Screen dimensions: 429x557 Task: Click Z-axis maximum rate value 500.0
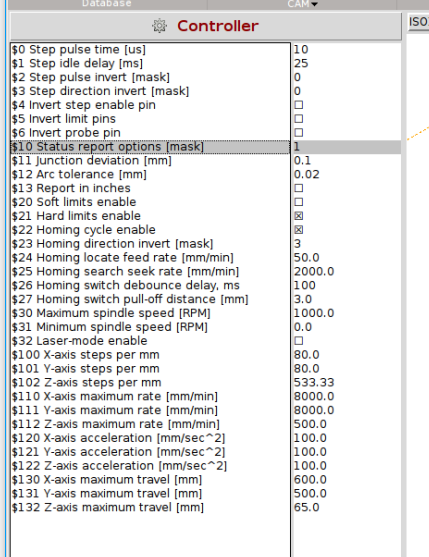click(x=310, y=424)
